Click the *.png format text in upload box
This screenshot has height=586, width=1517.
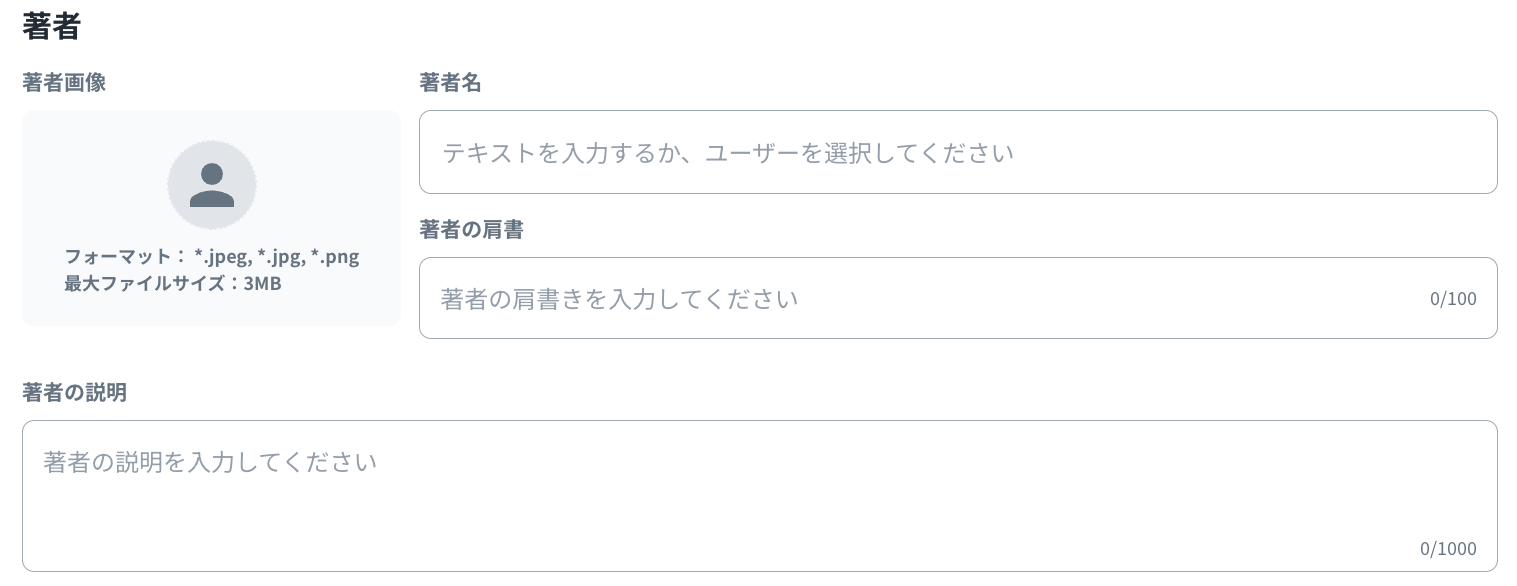click(x=335, y=257)
